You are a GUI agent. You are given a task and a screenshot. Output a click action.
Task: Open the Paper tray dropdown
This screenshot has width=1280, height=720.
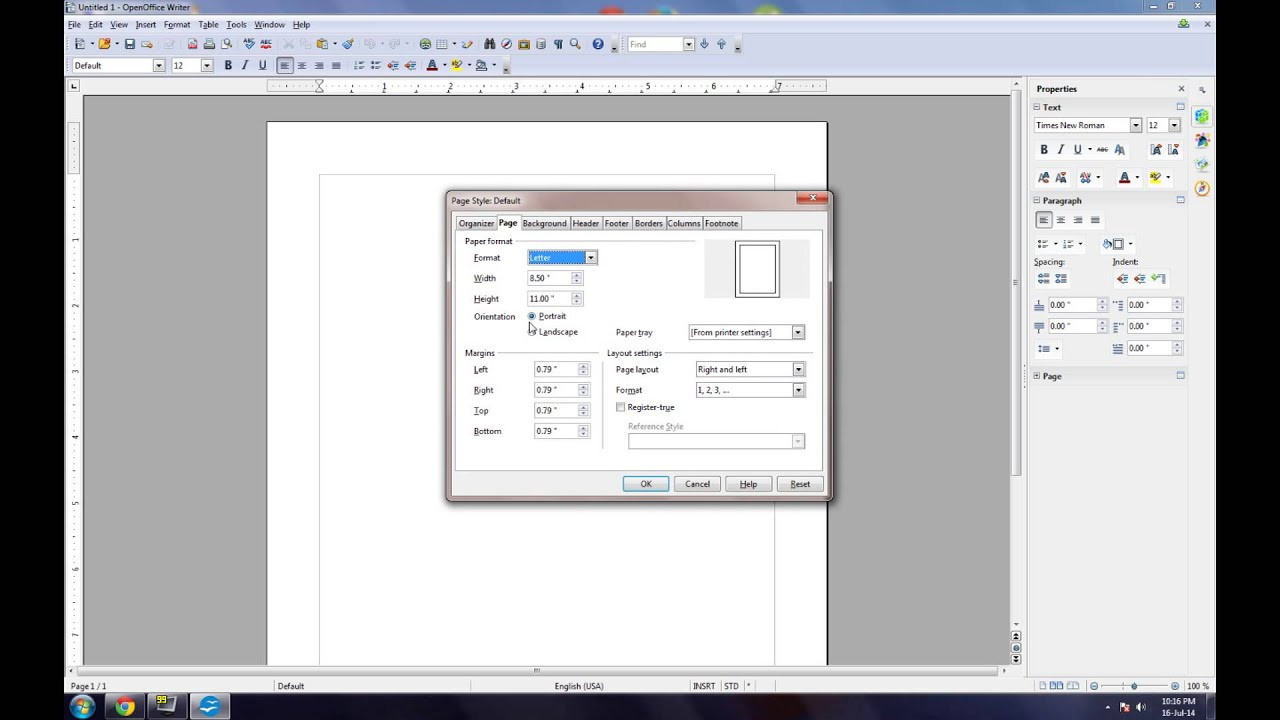coord(798,332)
